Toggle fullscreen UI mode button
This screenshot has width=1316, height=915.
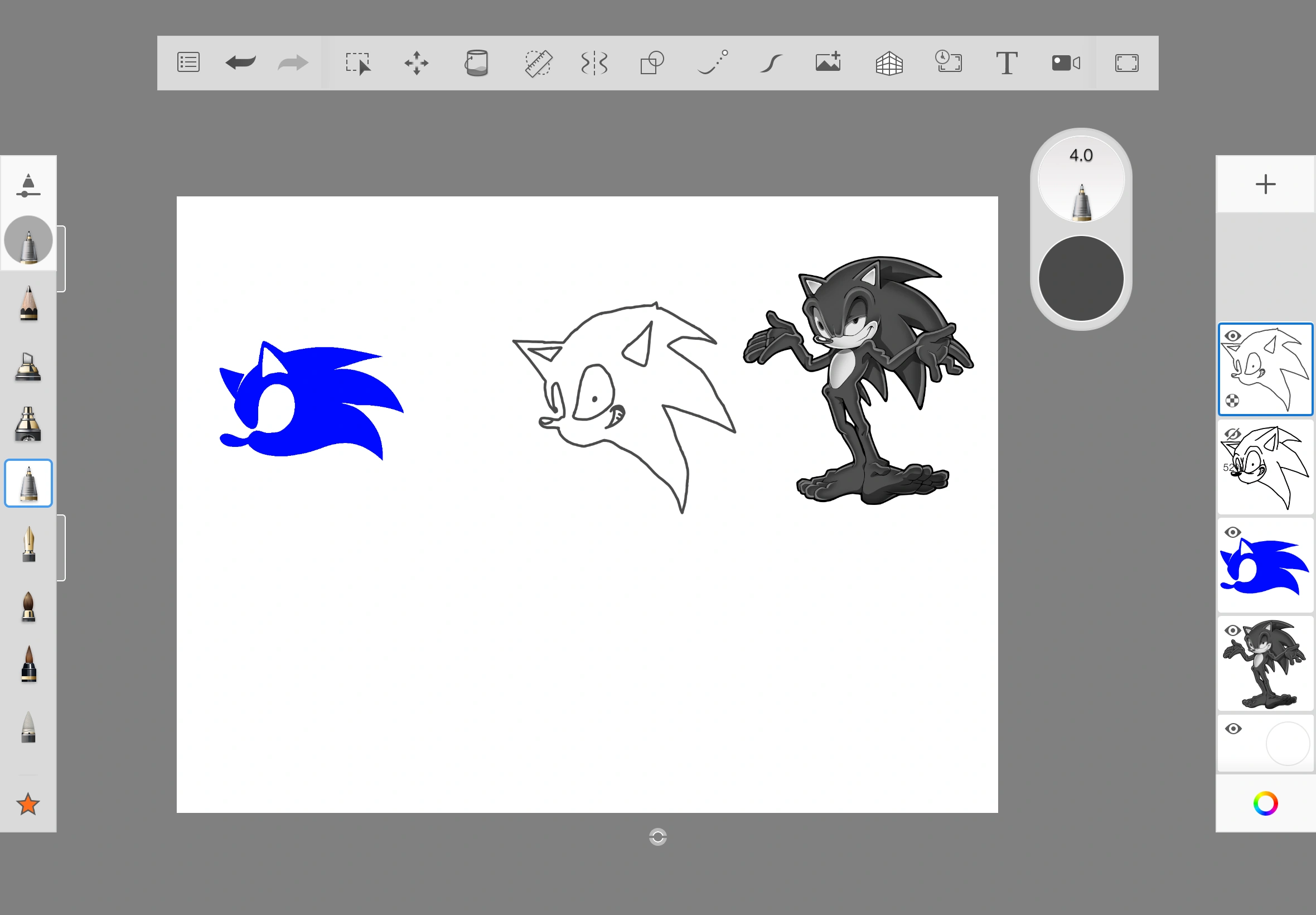tap(1126, 62)
